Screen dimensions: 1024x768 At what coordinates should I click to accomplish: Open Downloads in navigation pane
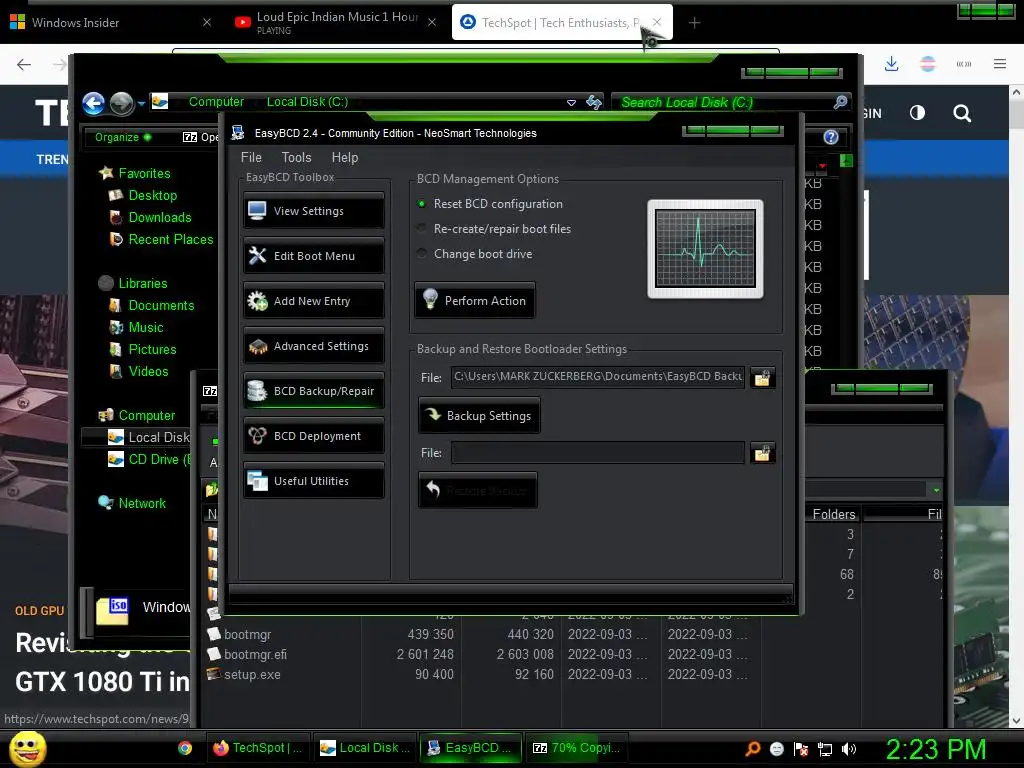[x=151, y=217]
